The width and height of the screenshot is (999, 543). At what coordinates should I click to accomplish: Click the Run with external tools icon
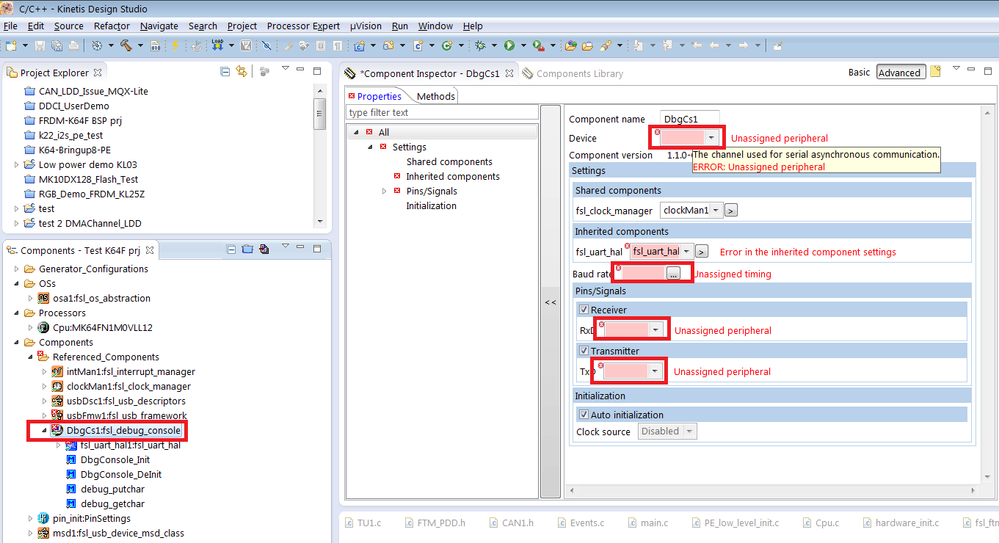(538, 46)
